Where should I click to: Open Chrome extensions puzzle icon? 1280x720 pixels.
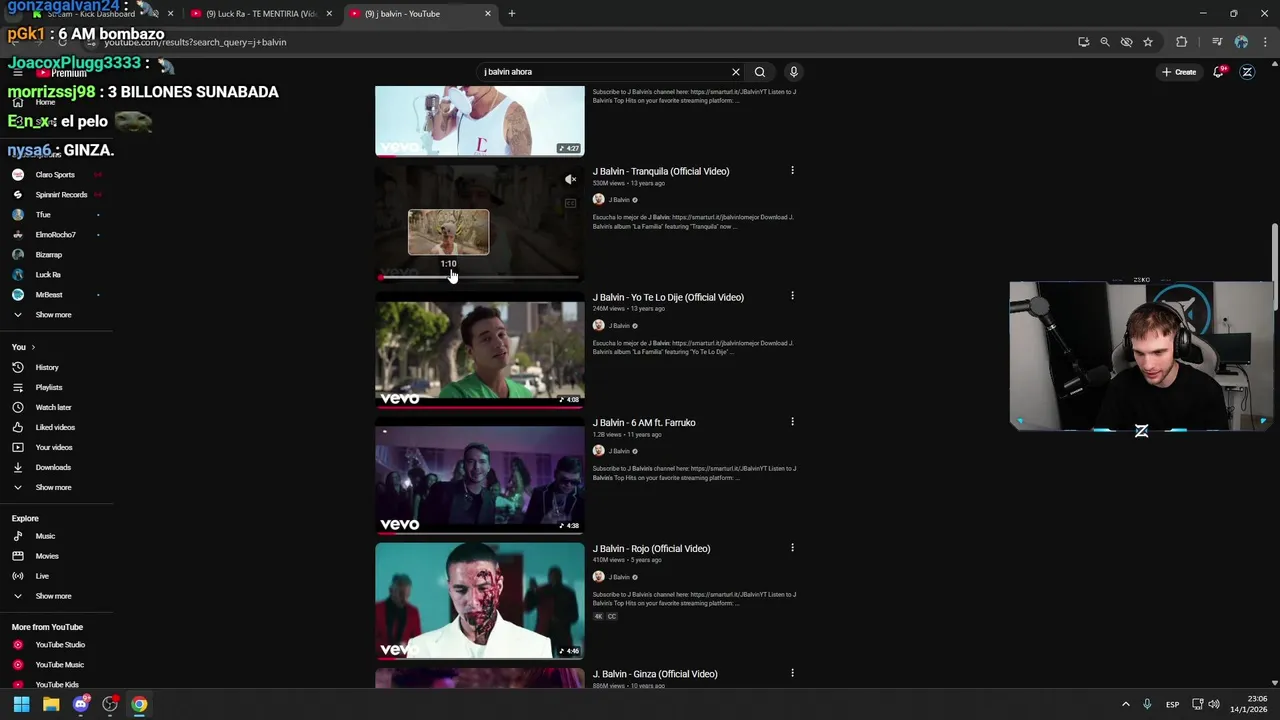[1182, 42]
